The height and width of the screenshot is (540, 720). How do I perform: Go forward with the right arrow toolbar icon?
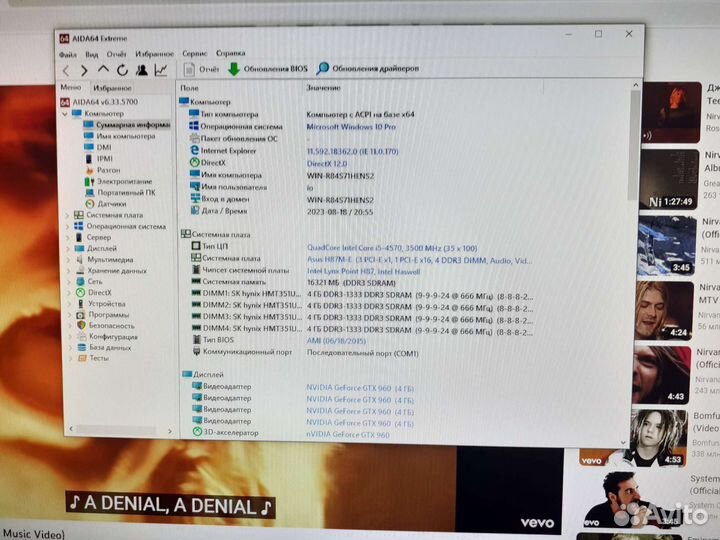click(84, 71)
